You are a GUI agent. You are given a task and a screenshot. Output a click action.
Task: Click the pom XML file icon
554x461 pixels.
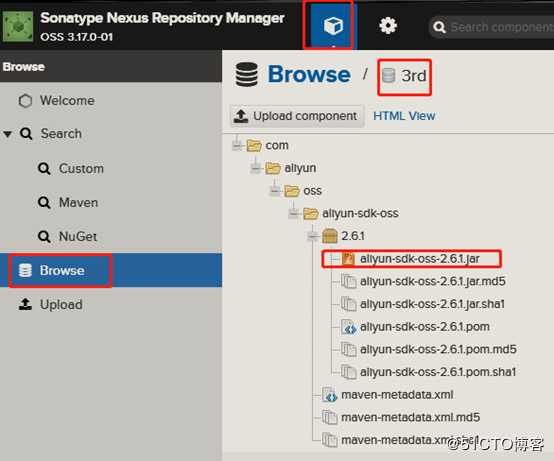(349, 327)
